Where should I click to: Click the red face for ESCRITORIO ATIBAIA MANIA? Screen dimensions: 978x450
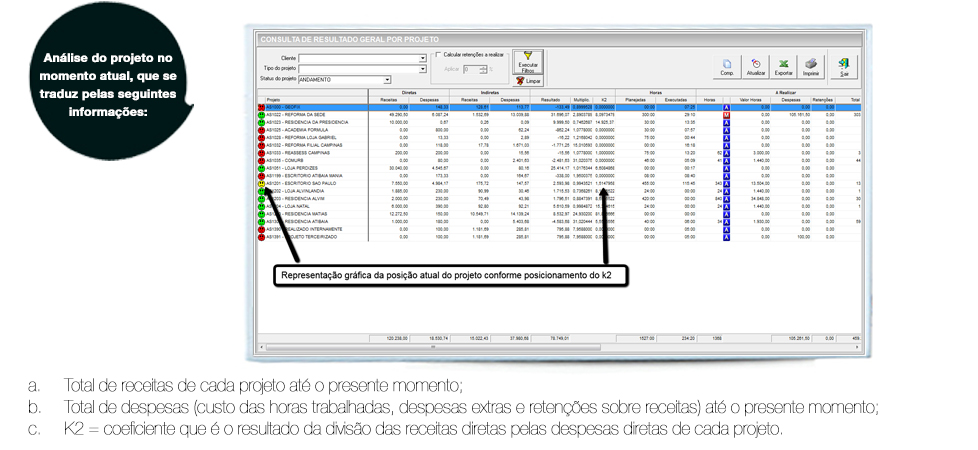tap(261, 176)
